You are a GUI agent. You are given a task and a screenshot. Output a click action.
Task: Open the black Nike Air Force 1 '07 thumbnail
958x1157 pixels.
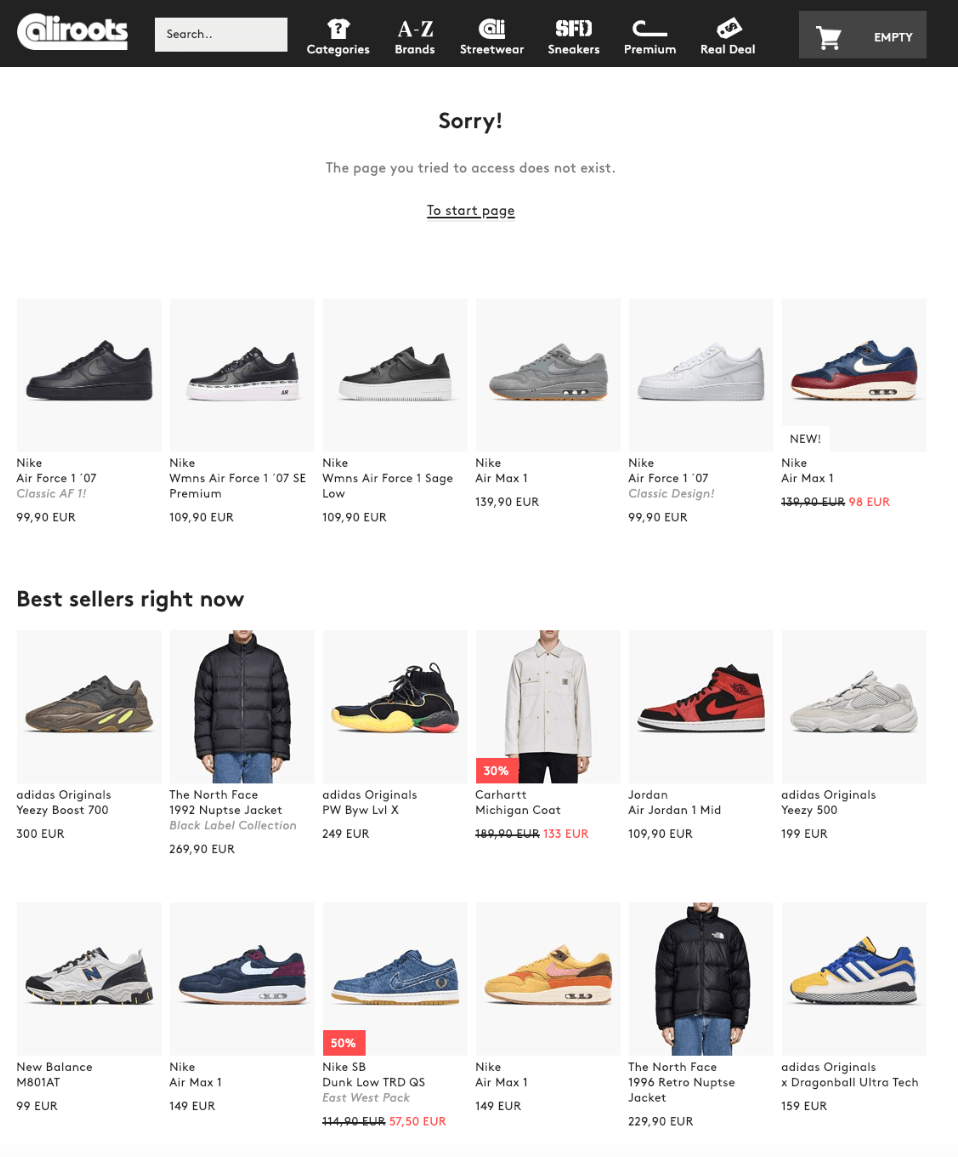click(89, 375)
